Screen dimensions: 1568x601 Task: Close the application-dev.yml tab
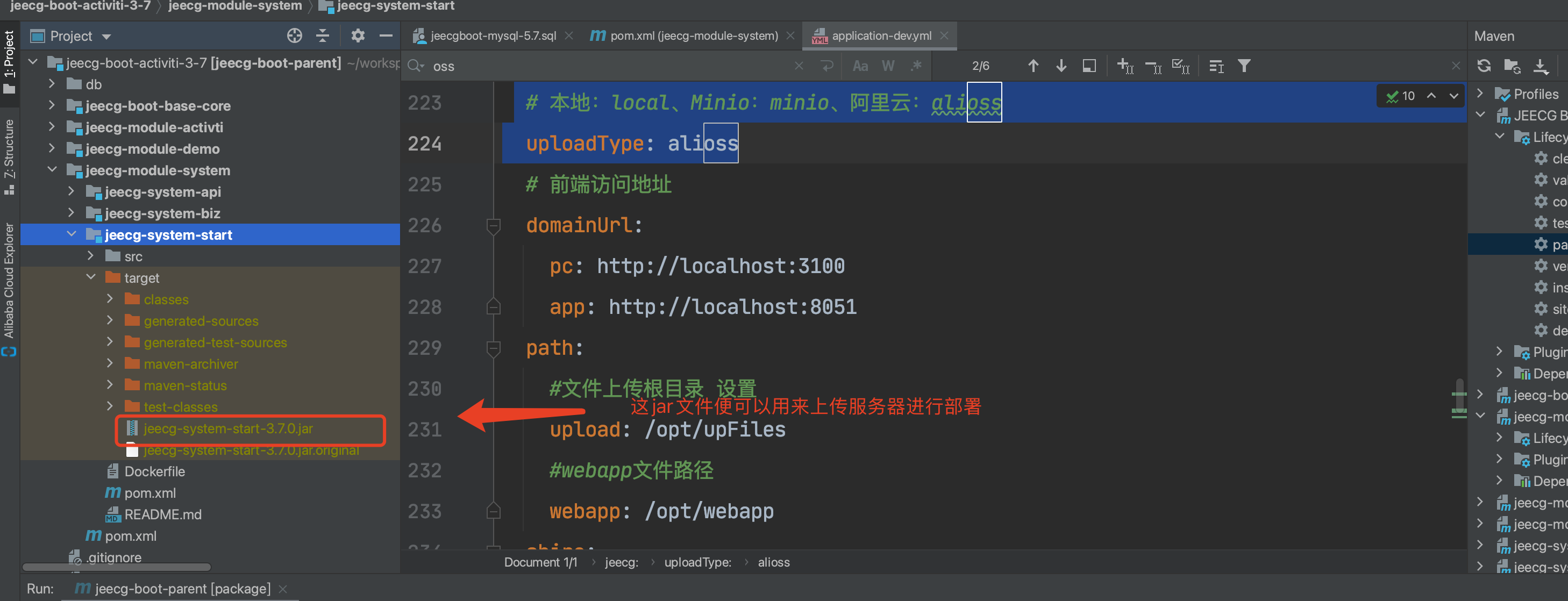(x=944, y=36)
